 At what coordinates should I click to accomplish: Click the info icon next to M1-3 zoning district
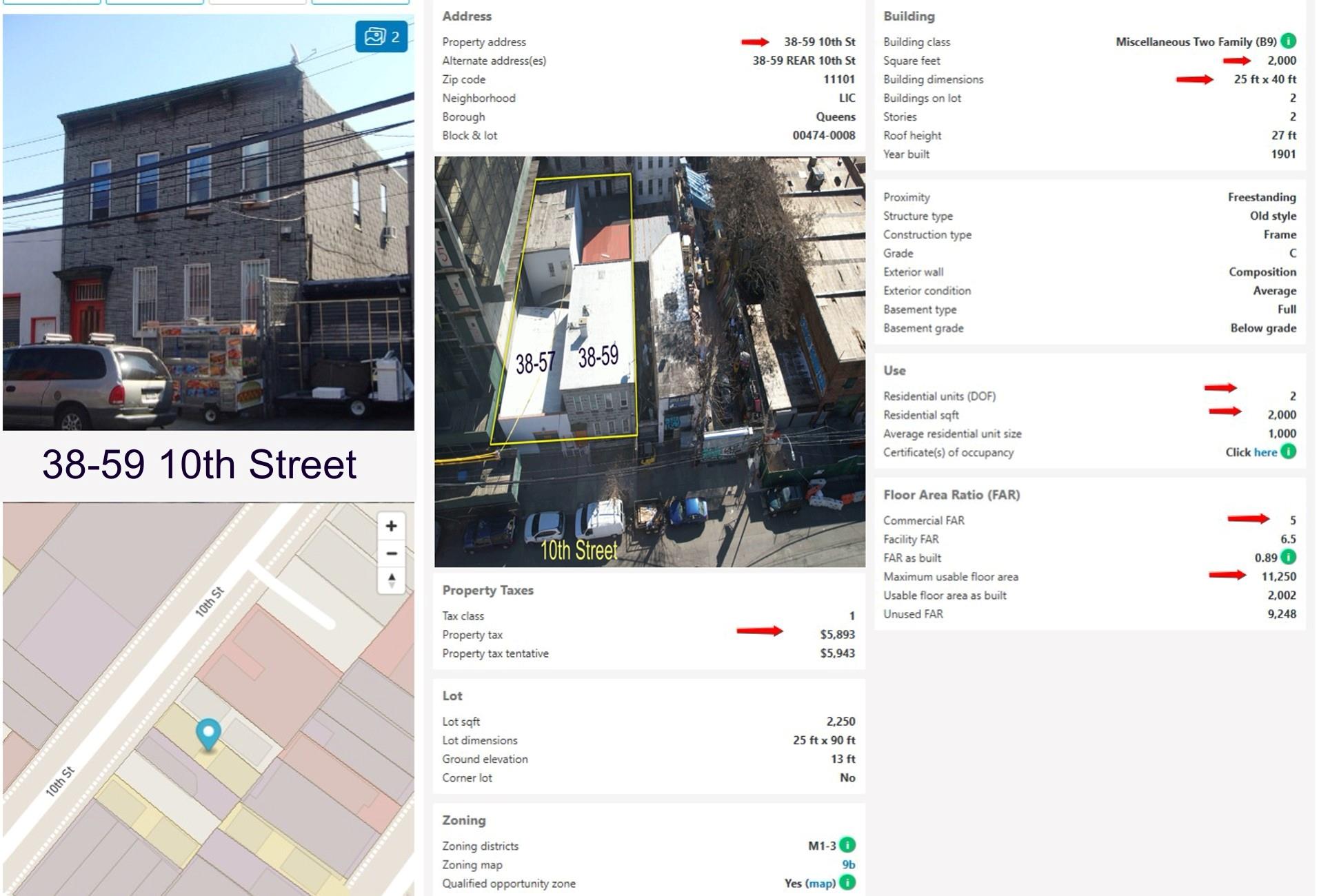[847, 846]
